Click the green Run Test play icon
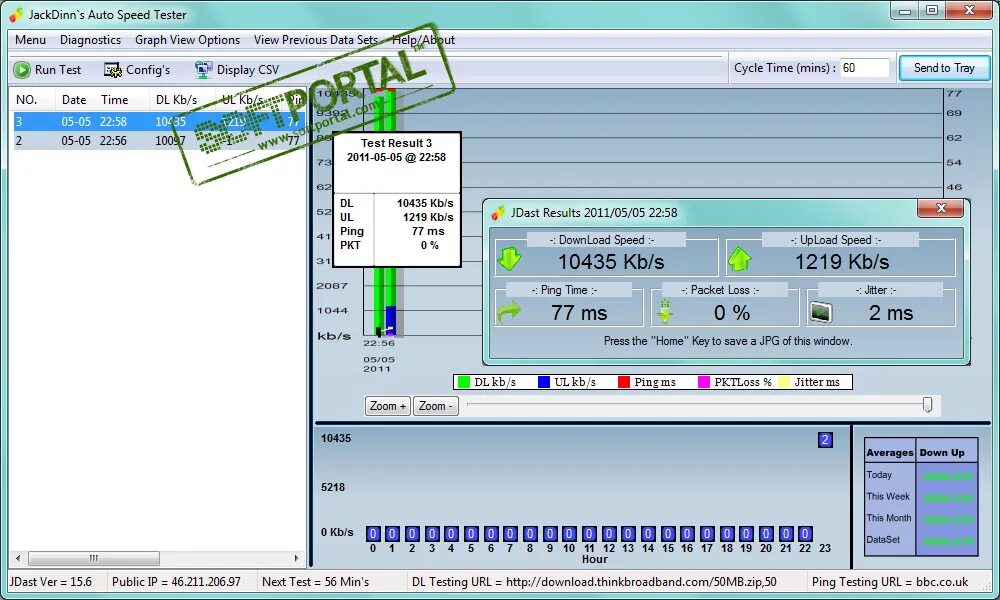This screenshot has width=1000, height=600. point(22,70)
